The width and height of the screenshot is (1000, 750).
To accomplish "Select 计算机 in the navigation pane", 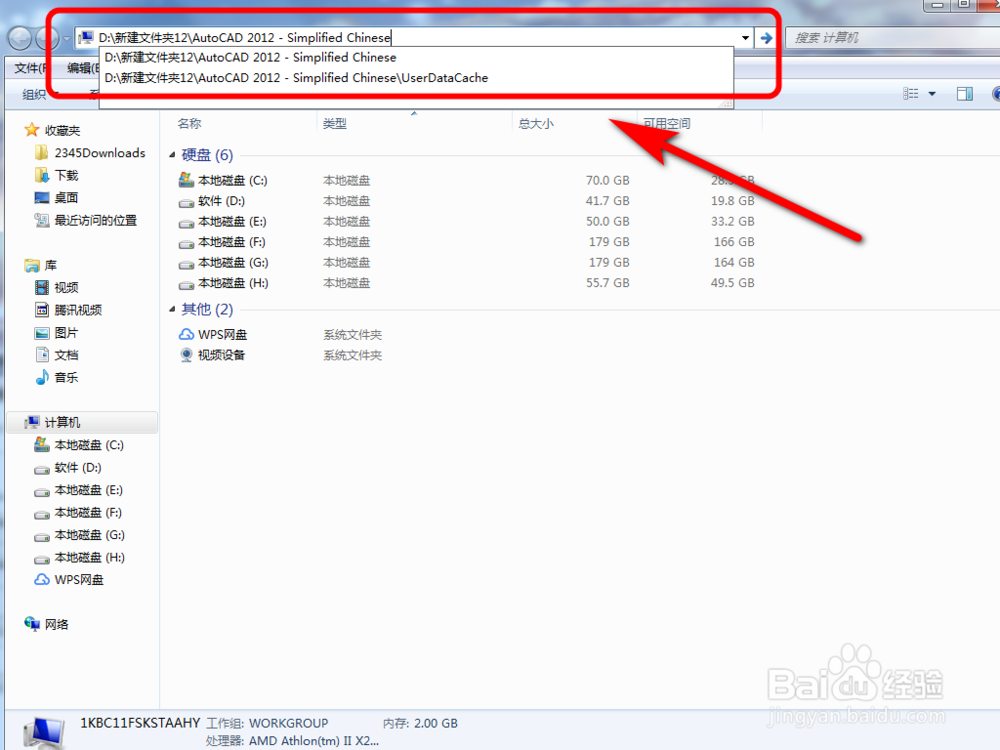I will 62,422.
